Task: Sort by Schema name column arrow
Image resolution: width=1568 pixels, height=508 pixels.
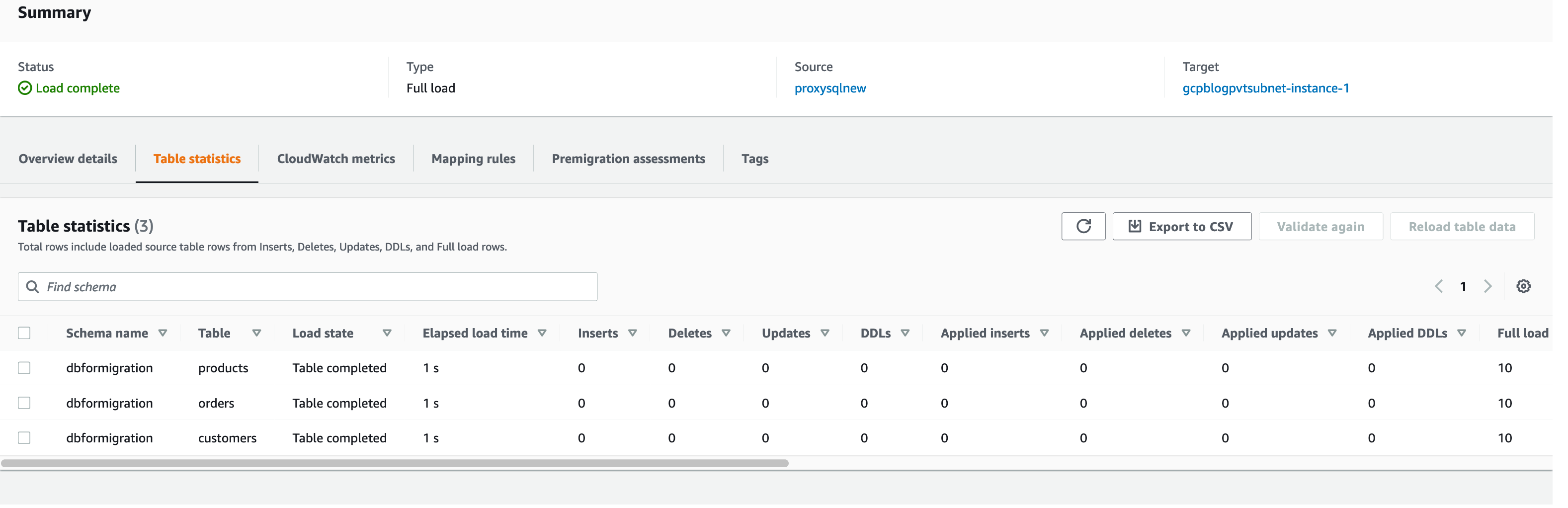Action: pos(165,336)
